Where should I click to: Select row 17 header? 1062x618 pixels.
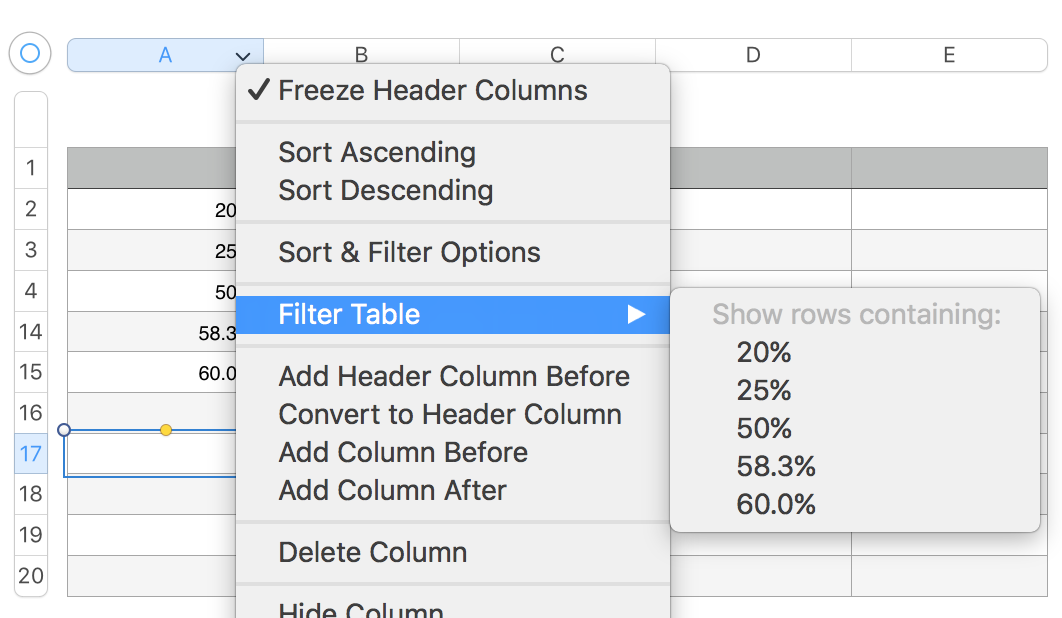pyautogui.click(x=31, y=454)
